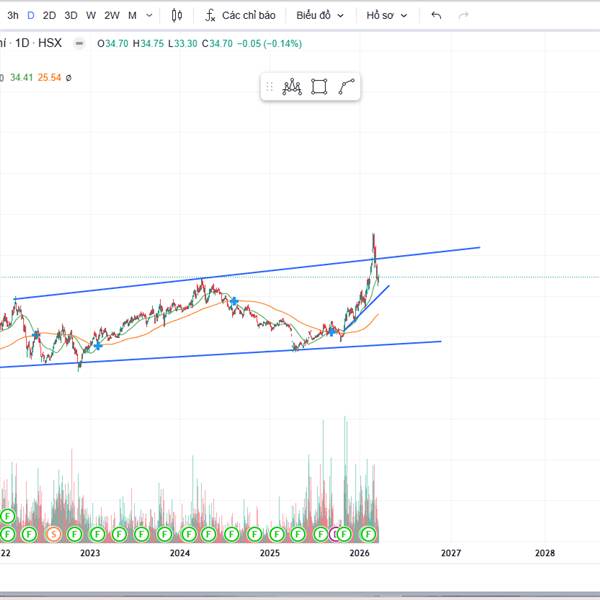The image size is (600, 600).
Task: Toggle the indicator visibility symbol next to 25.54
Action: (68, 78)
